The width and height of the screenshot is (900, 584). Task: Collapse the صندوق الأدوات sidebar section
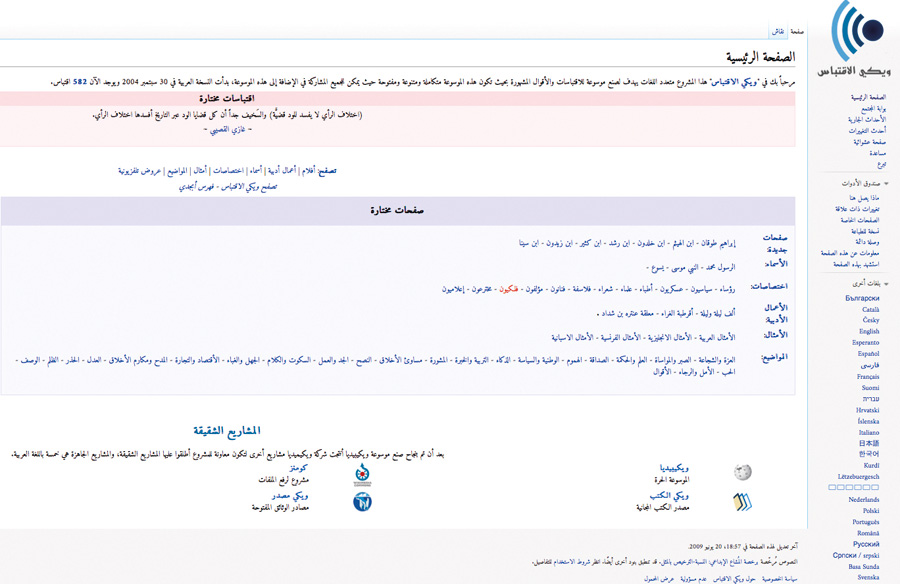pos(886,184)
